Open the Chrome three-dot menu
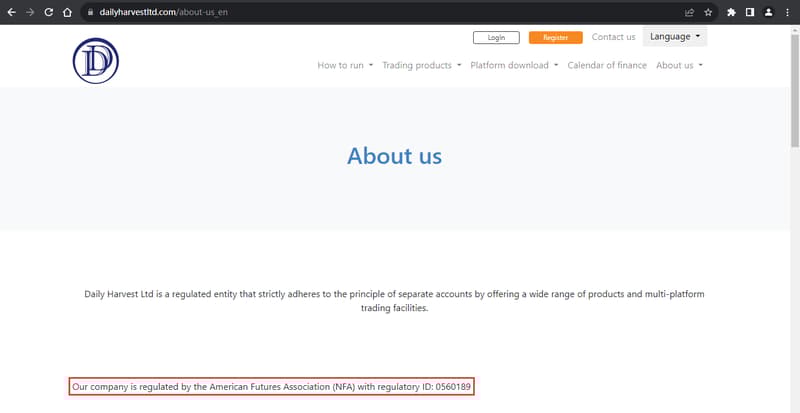800x413 pixels. (x=788, y=12)
